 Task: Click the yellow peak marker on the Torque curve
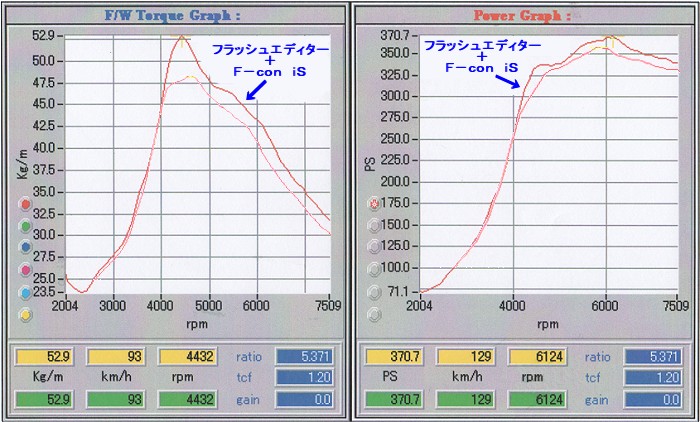182,39
